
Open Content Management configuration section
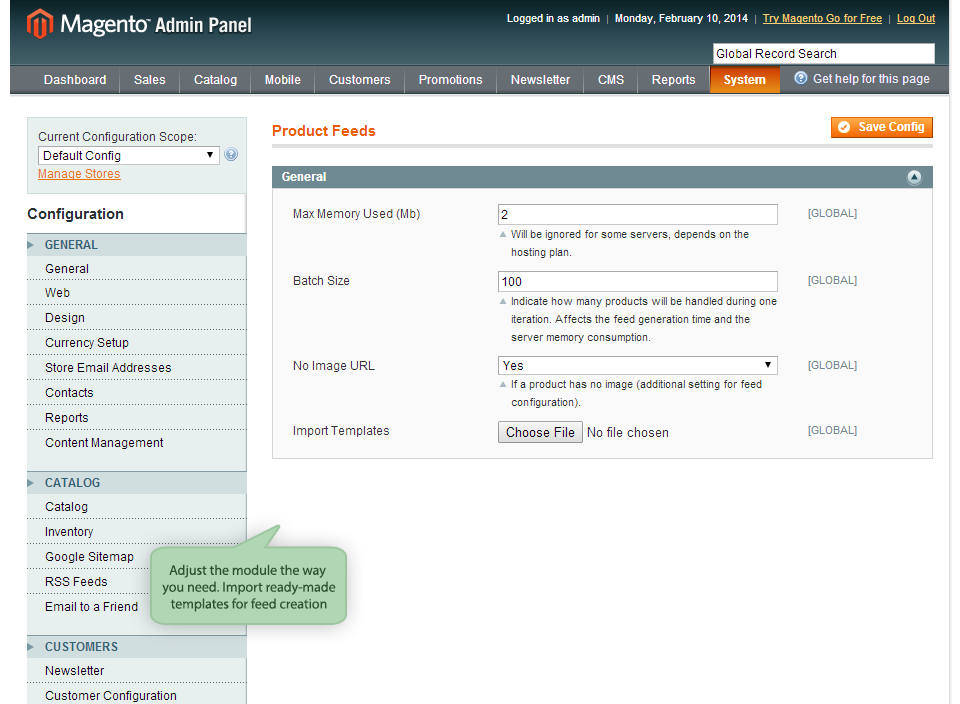pos(137,443)
